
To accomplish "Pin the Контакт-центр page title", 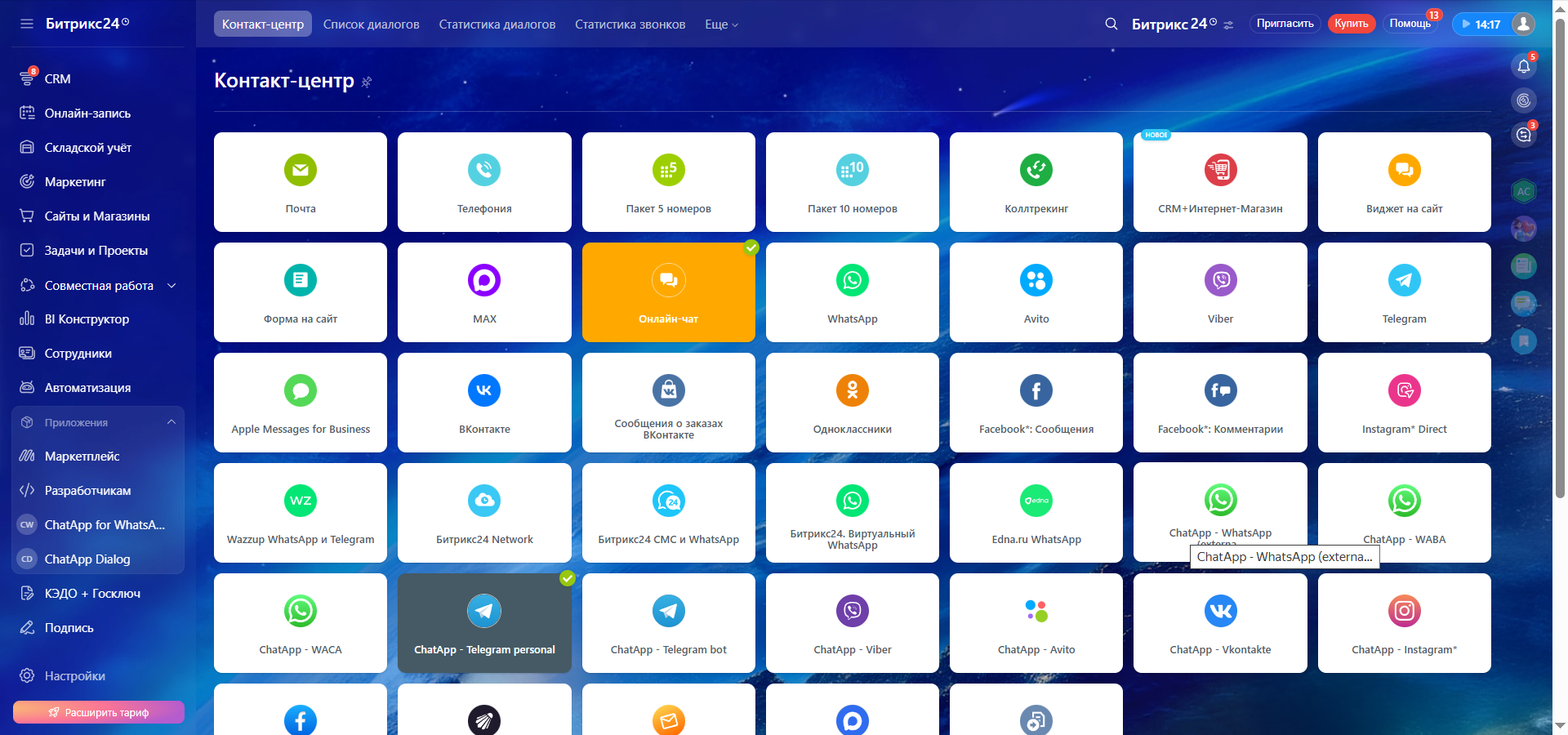I will click(x=367, y=82).
